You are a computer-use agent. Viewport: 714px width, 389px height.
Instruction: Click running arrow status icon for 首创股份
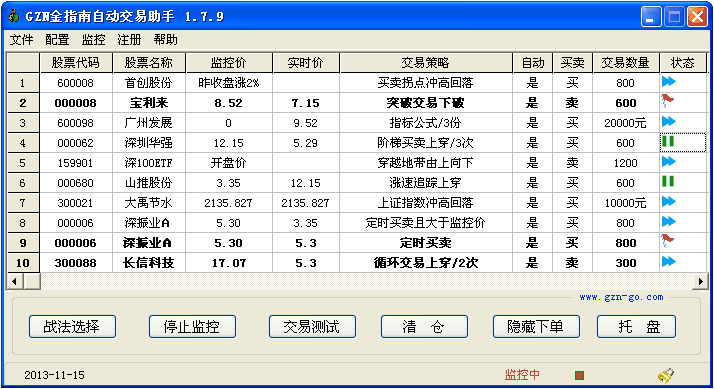(668, 82)
